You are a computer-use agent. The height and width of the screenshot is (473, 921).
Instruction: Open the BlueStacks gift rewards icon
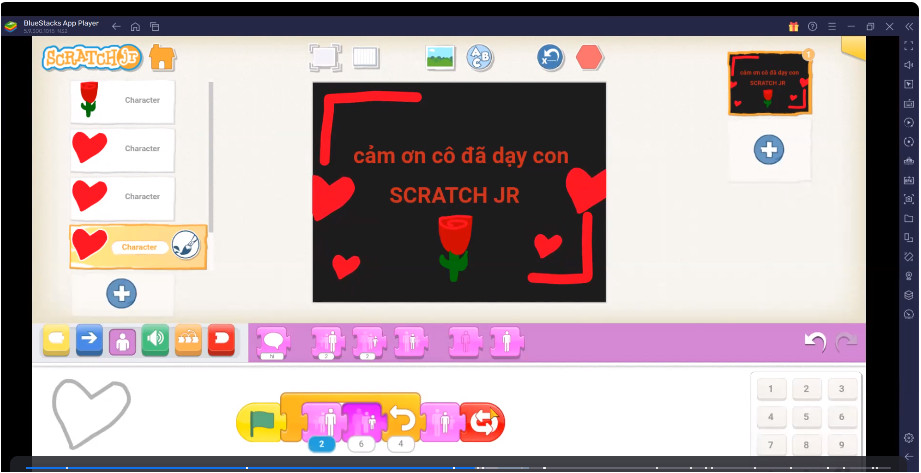click(794, 26)
